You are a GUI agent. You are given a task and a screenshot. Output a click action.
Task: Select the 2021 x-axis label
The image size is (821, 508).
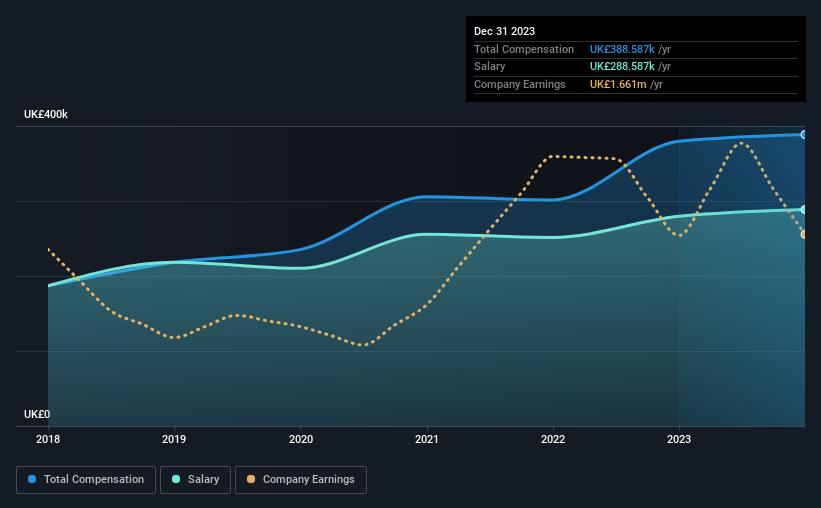(427, 439)
